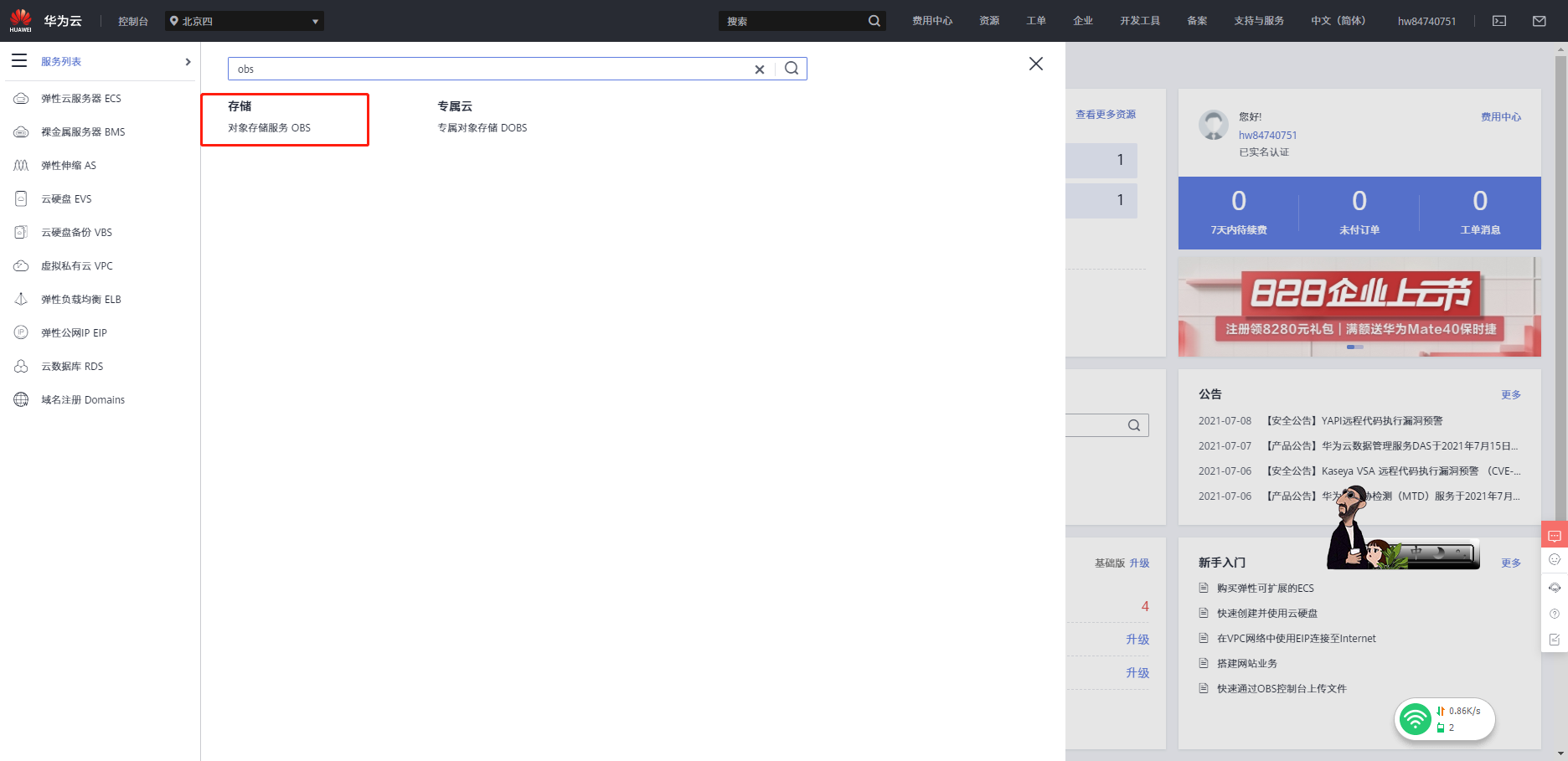Click 升级 beside 基础版
Viewport: 1568px width, 761px height.
pos(1139,563)
